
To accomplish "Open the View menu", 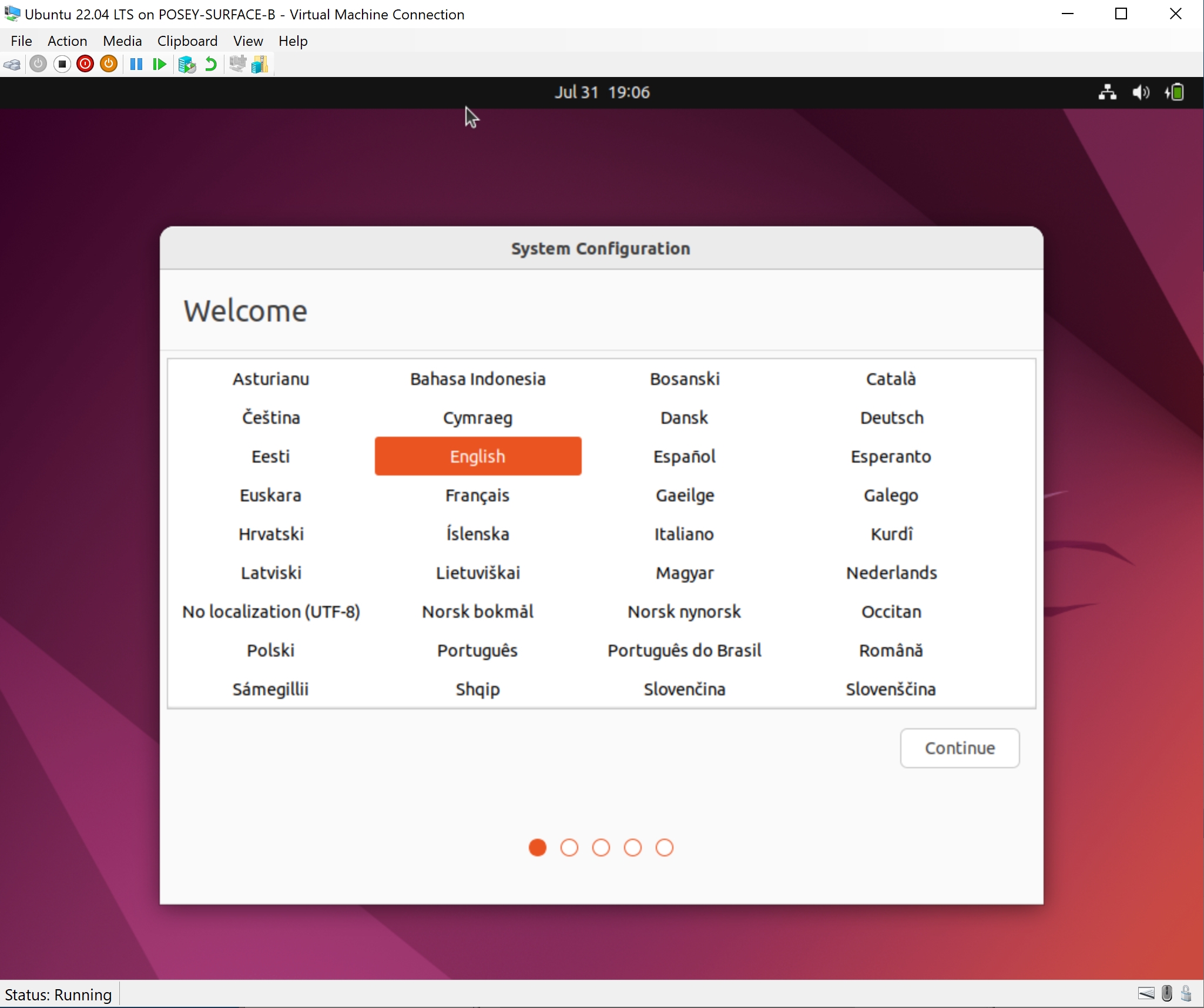I will [x=247, y=41].
